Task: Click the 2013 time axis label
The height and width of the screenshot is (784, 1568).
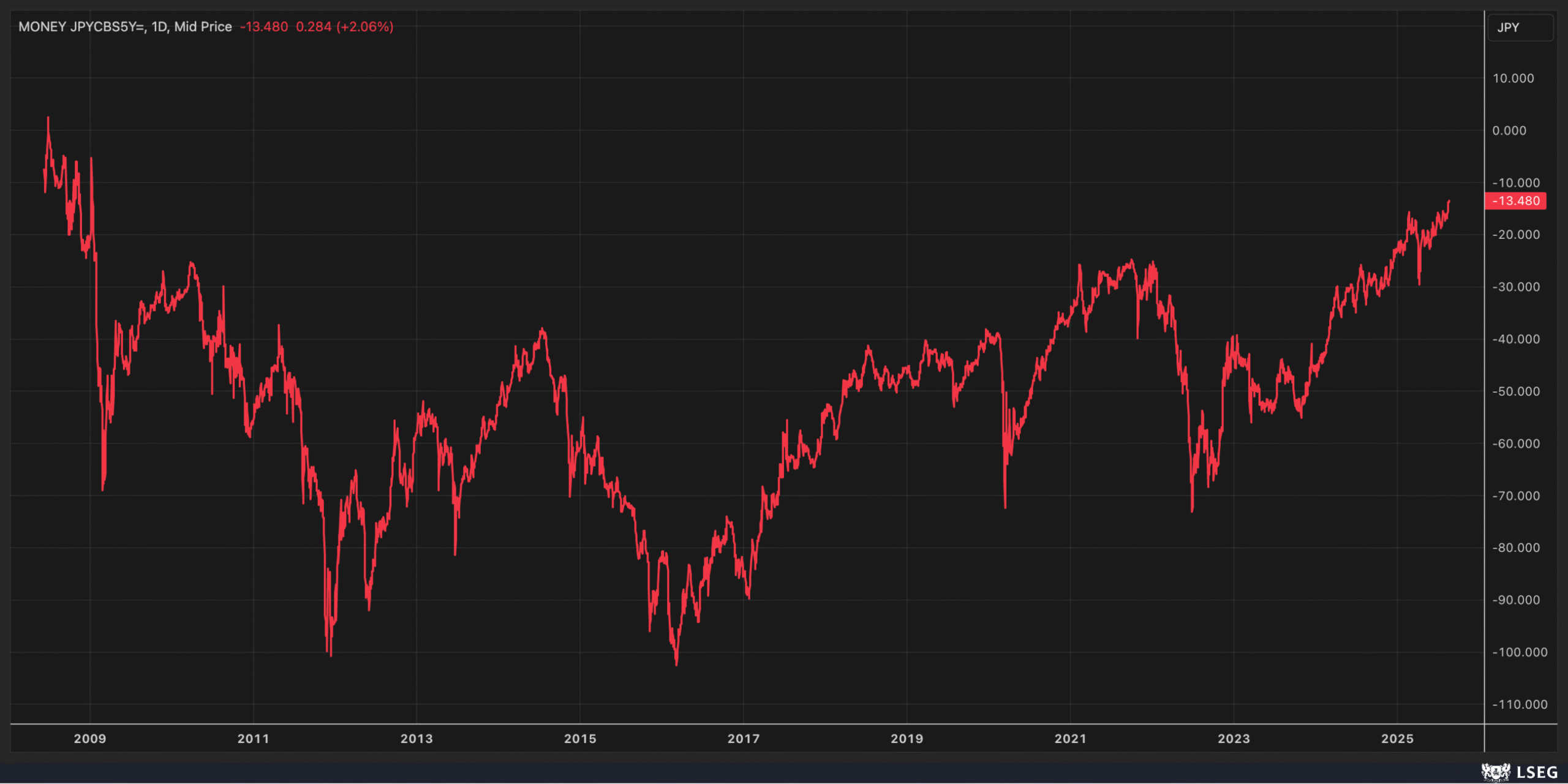Action: pos(417,739)
